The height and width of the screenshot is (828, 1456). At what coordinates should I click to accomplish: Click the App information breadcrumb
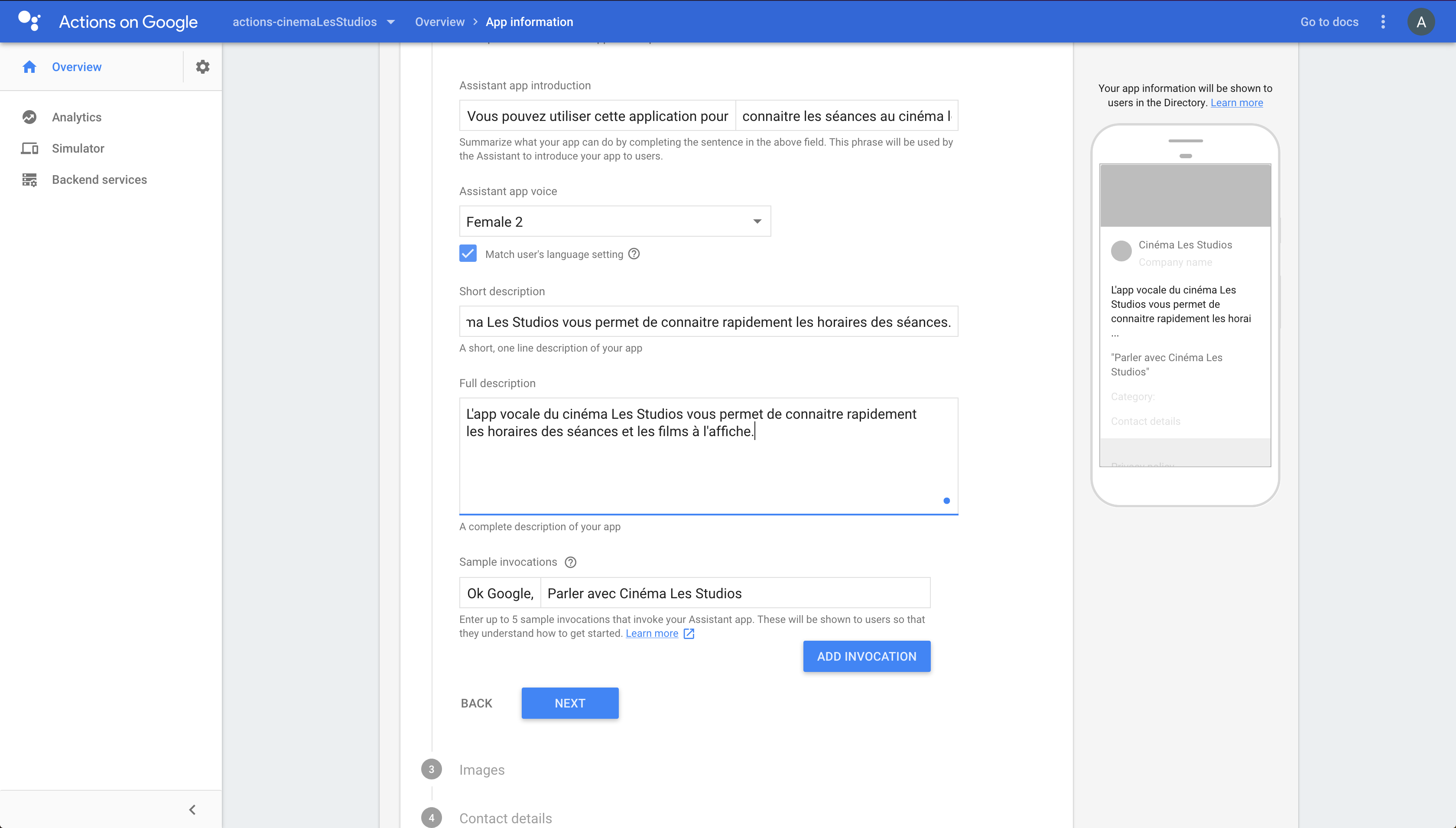point(529,22)
